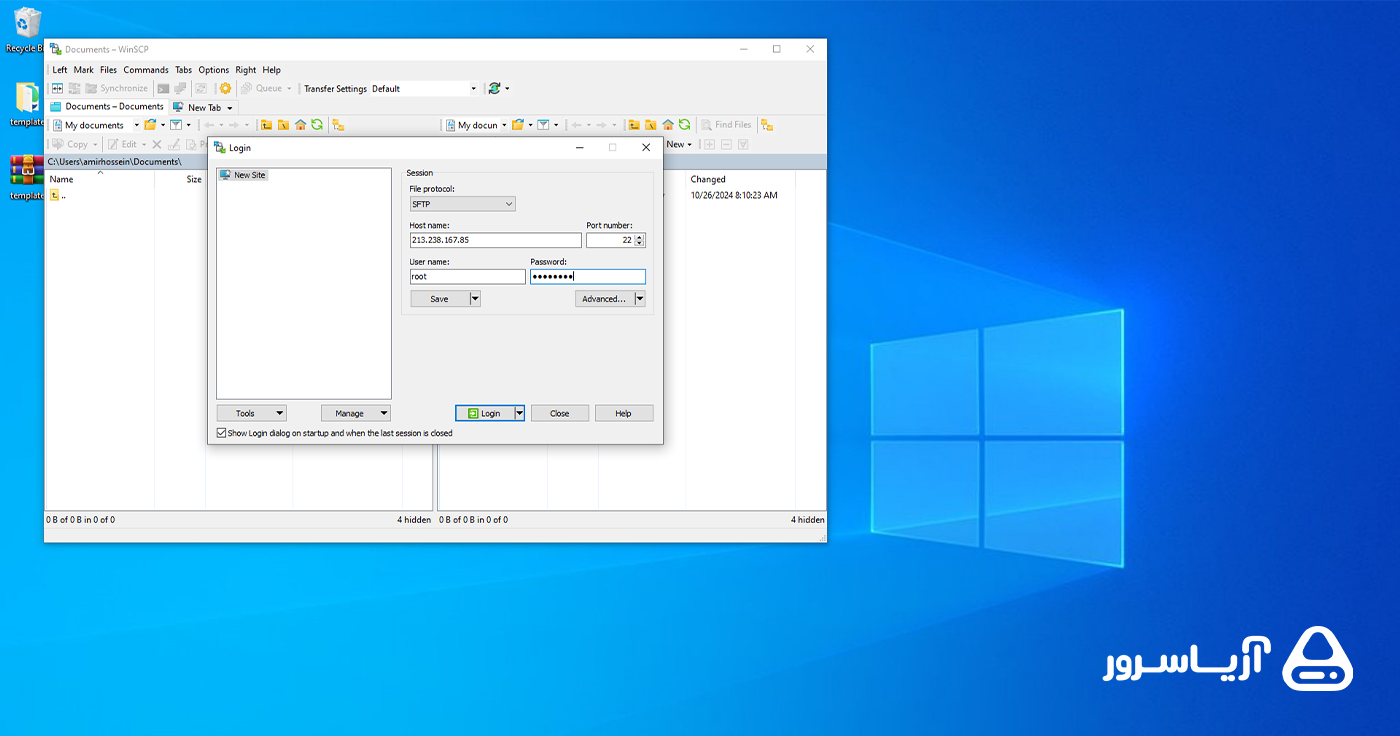1400x736 pixels.
Task: Open the Options menu
Action: click(214, 70)
